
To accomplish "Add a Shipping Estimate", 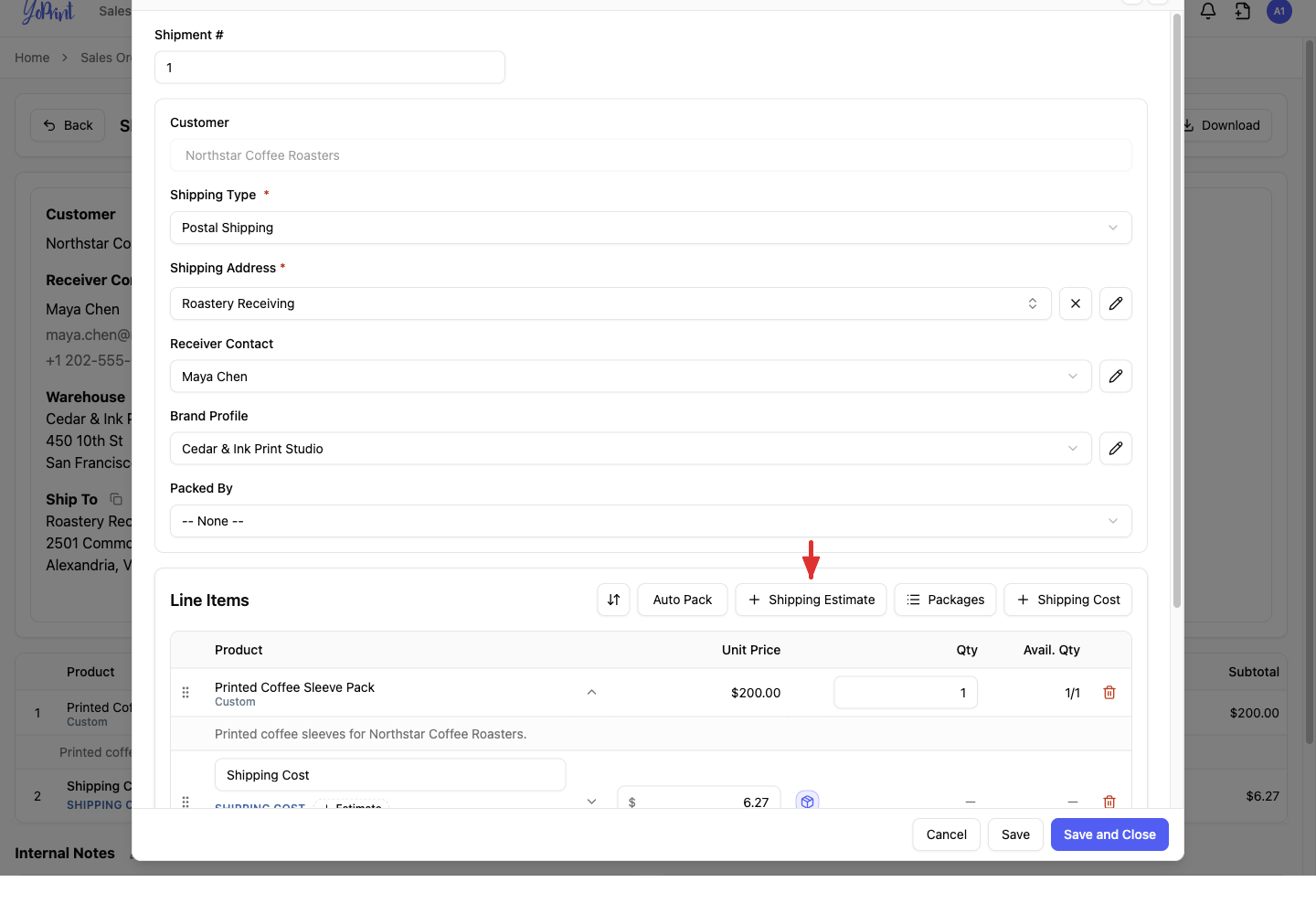I will [812, 600].
